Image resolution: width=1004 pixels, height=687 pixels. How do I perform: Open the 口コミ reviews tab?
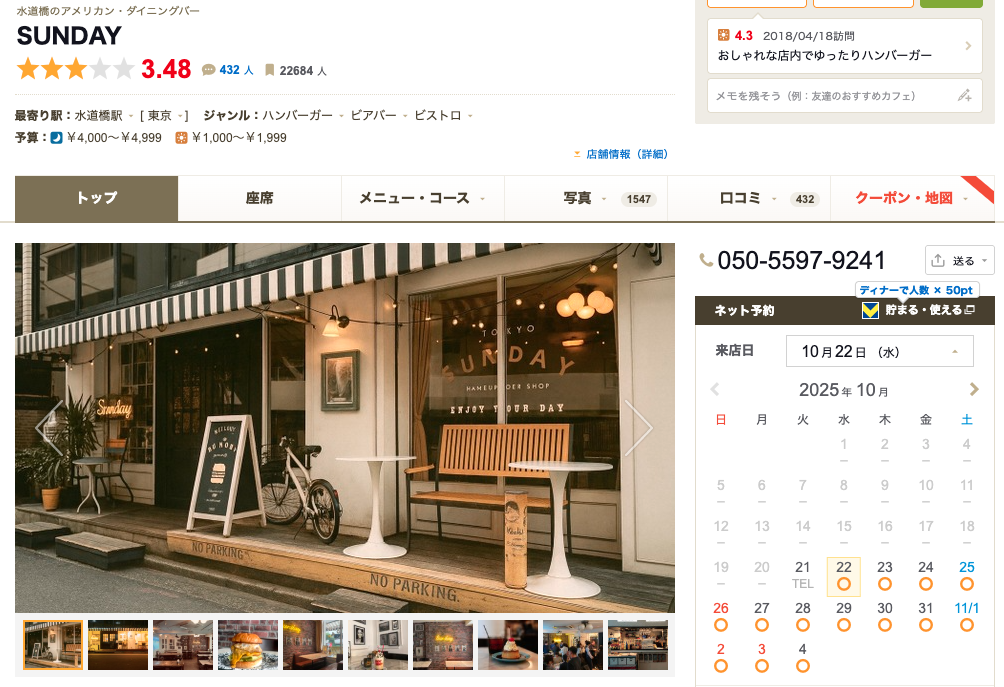pyautogui.click(x=748, y=198)
